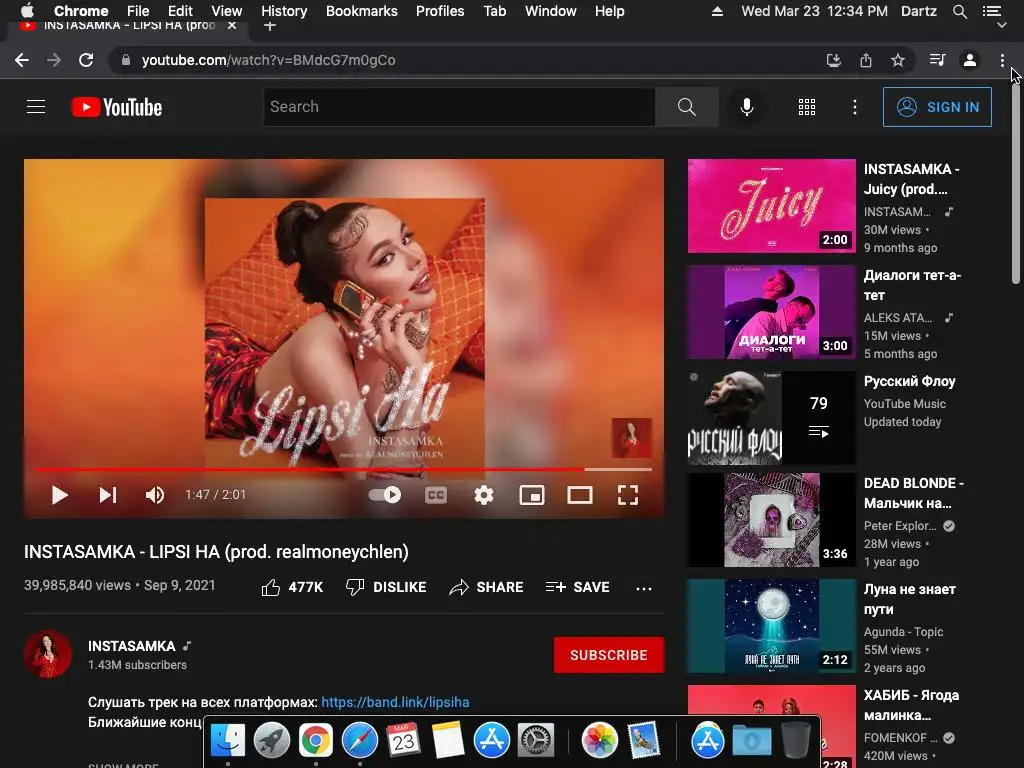The image size is (1024, 768).
Task: Open System Preferences in Dock
Action: (x=536, y=741)
